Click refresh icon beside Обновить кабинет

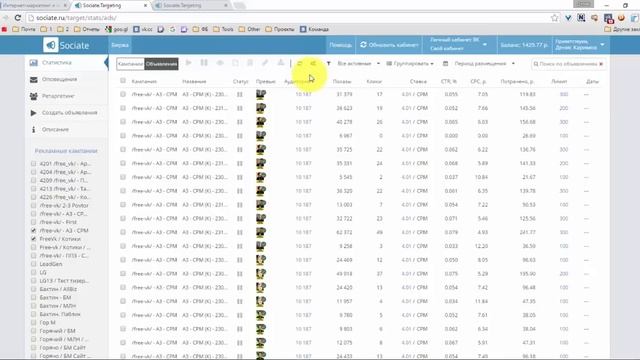[363, 45]
